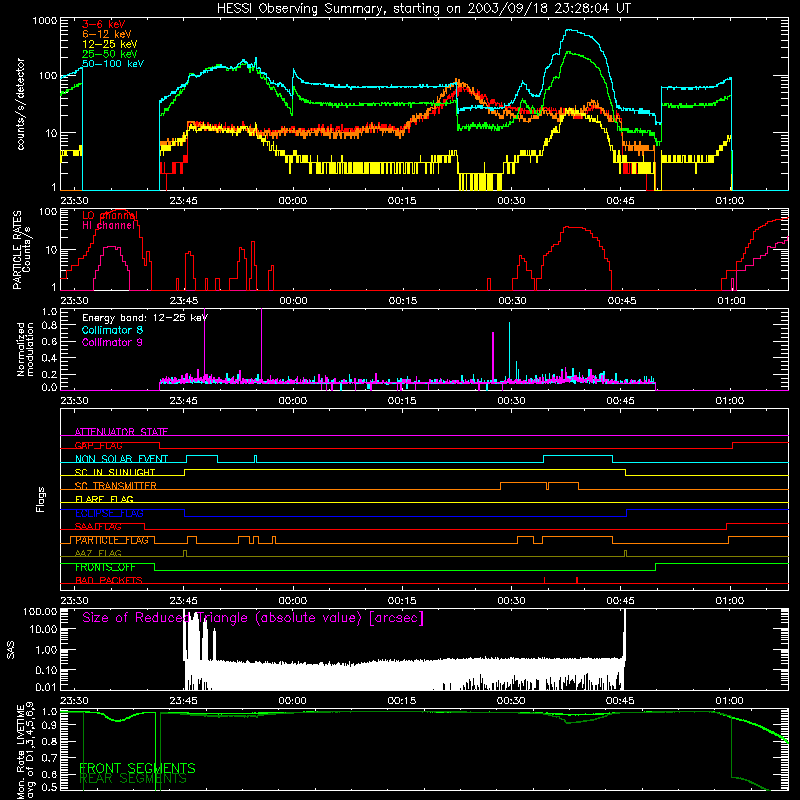Screen dimensions: 800x800
Task: Click the FRONT SEGMENTS legend label
Action: pyautogui.click(x=137, y=768)
